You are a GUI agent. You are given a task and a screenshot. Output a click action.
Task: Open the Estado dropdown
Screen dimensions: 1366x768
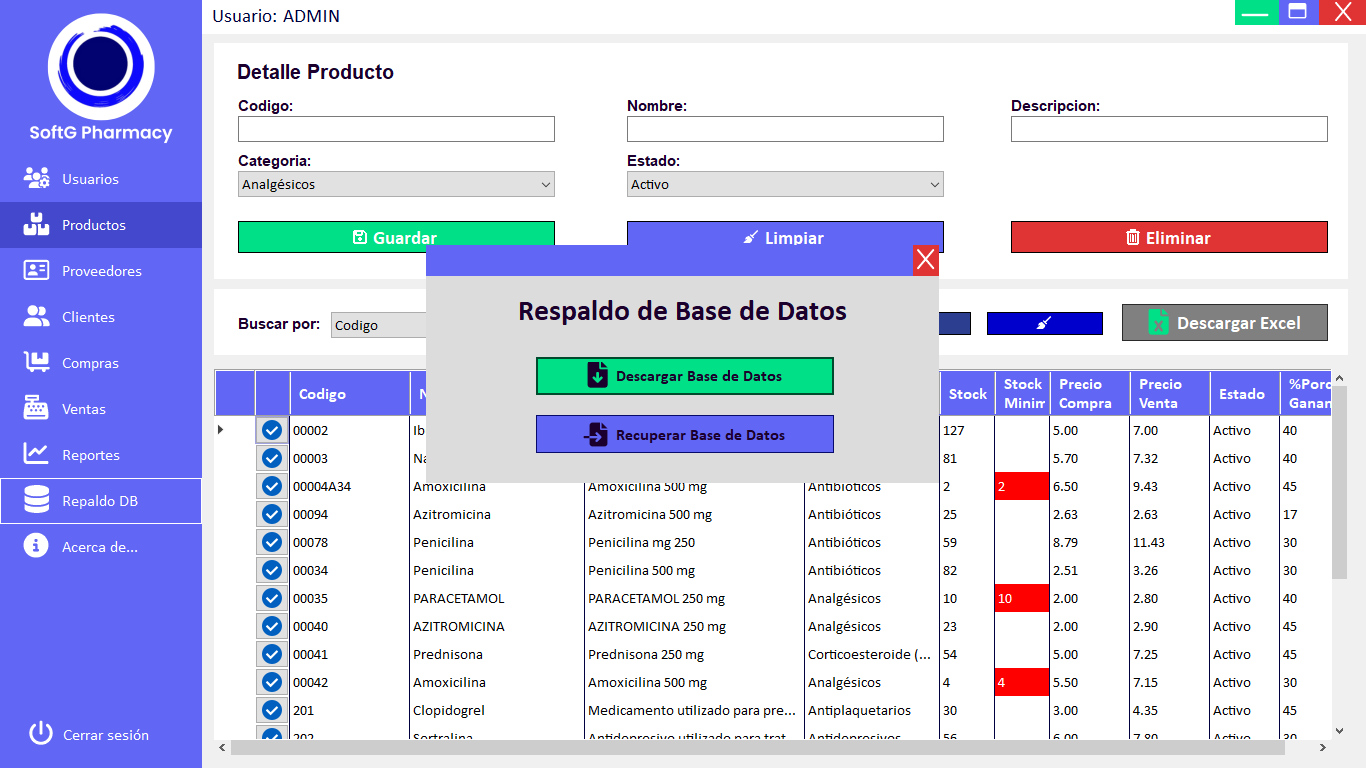pyautogui.click(x=785, y=185)
